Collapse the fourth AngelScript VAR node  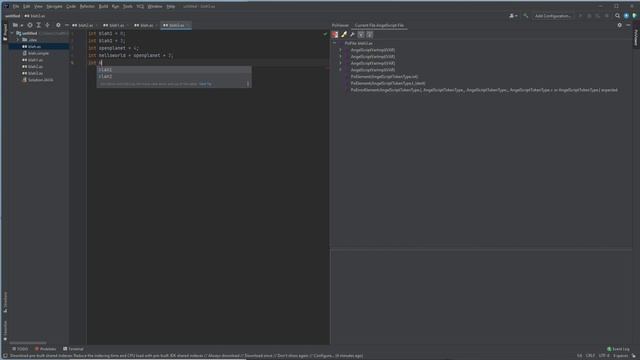(340, 70)
